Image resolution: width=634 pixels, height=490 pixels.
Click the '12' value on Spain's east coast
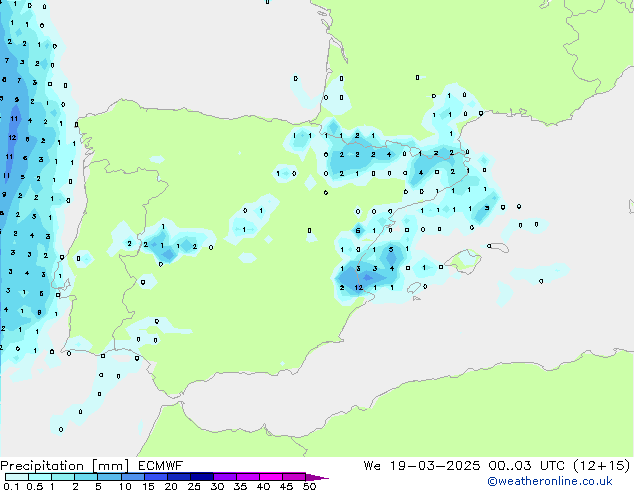(359, 287)
